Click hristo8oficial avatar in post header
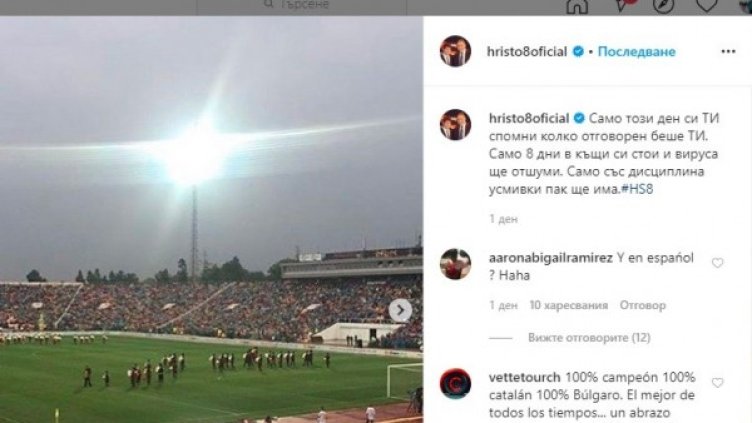 point(456,51)
